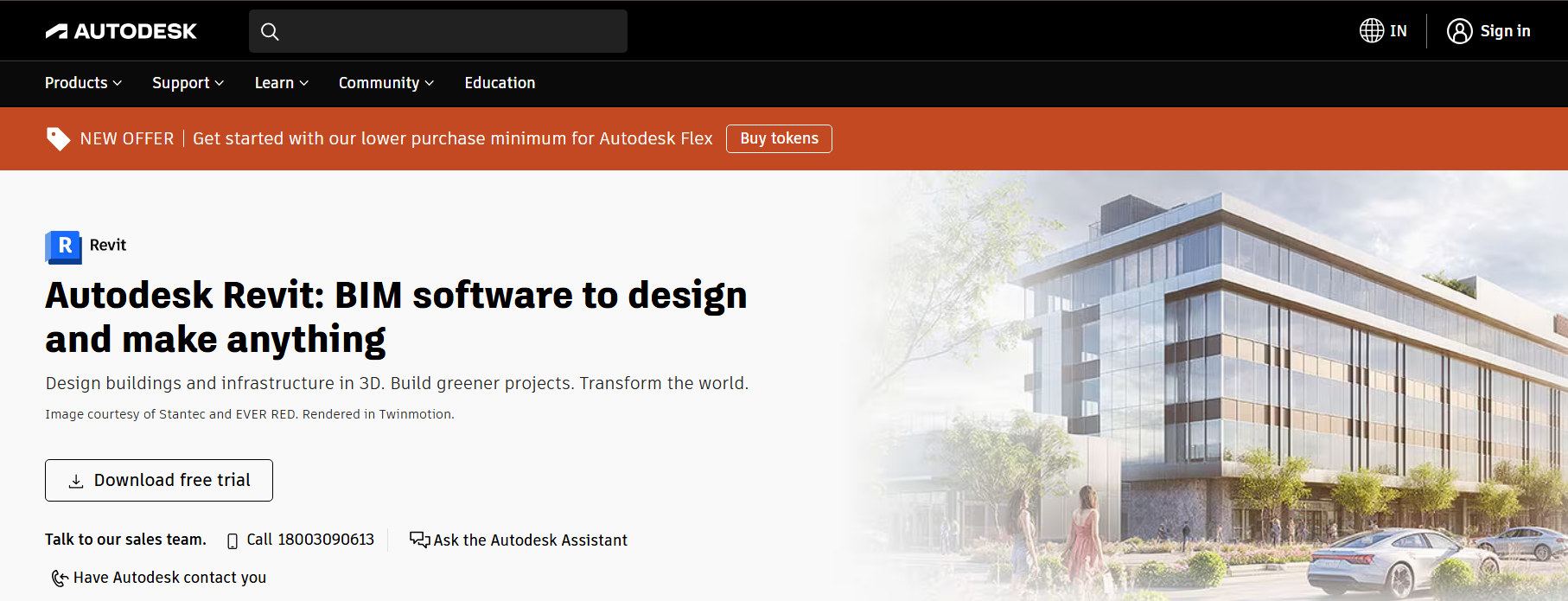Click the Revit product name
Viewport: 1568px width, 601px height.
pyautogui.click(x=108, y=246)
